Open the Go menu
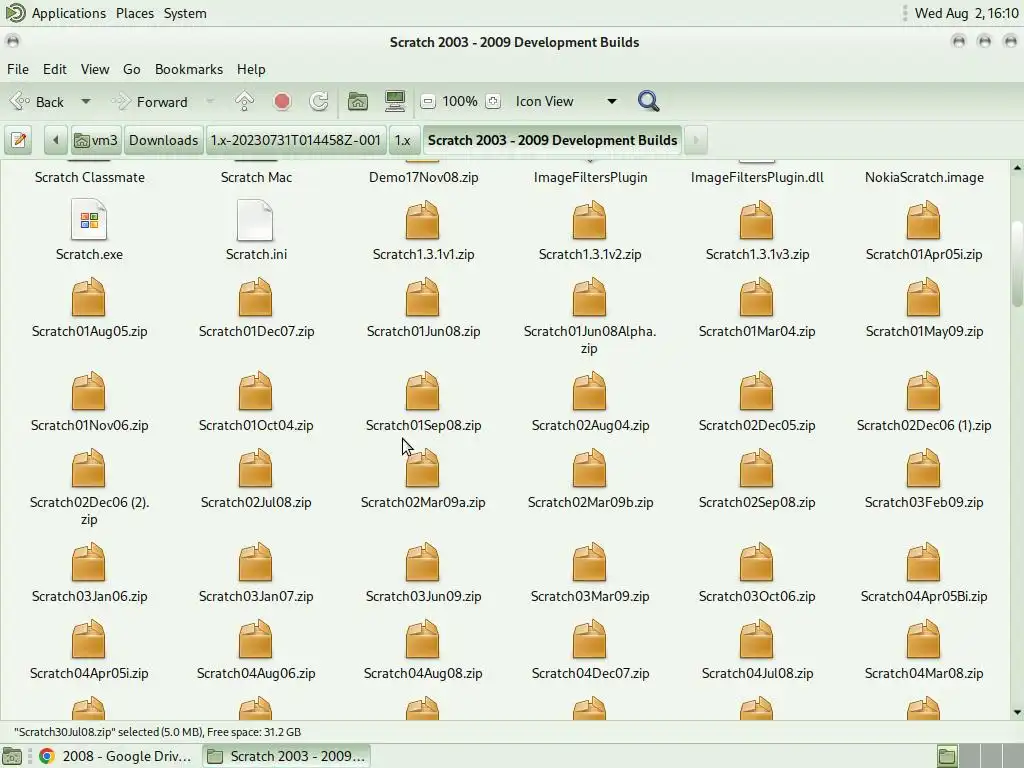The image size is (1024, 768). (131, 69)
